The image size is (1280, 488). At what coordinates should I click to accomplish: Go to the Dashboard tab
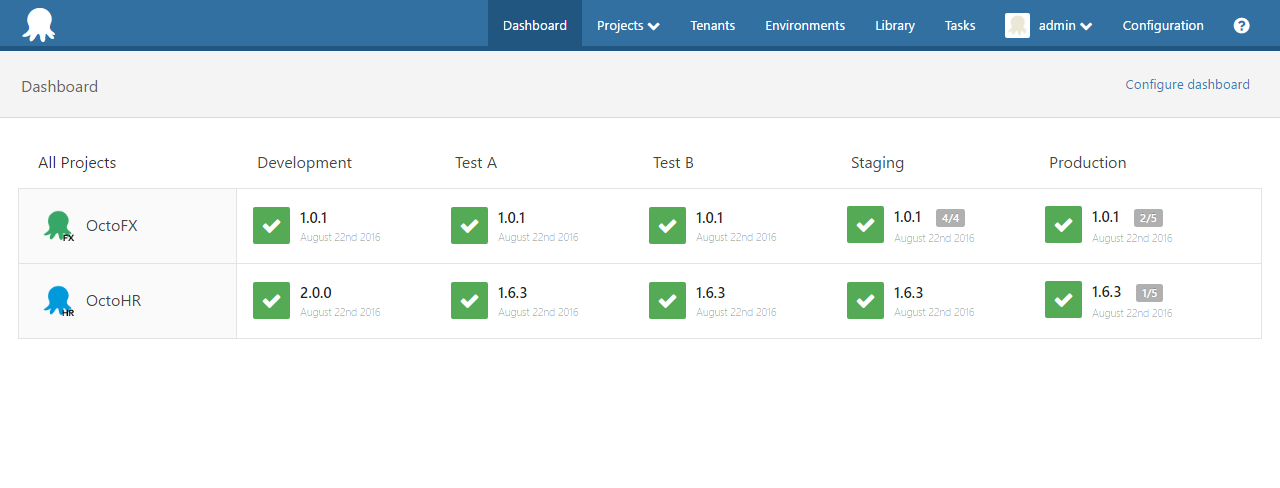tap(535, 26)
